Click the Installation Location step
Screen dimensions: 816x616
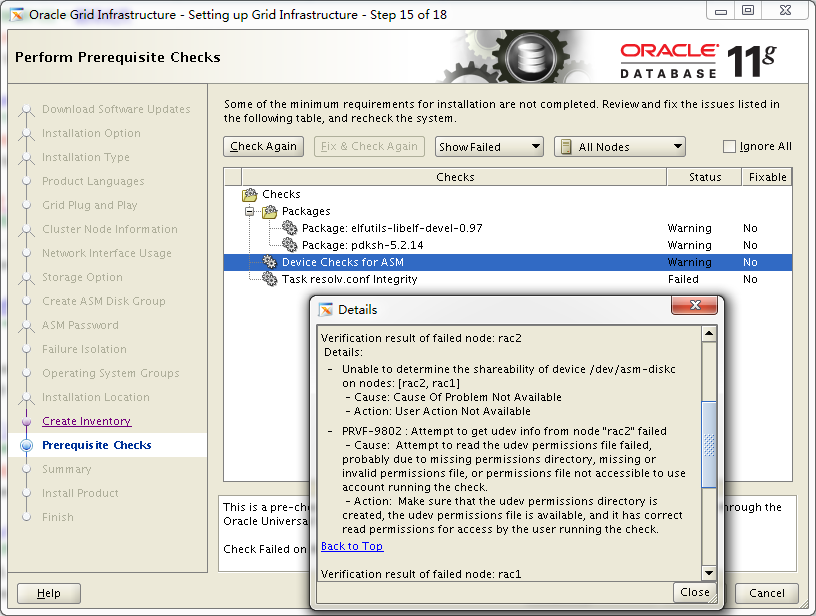point(96,397)
